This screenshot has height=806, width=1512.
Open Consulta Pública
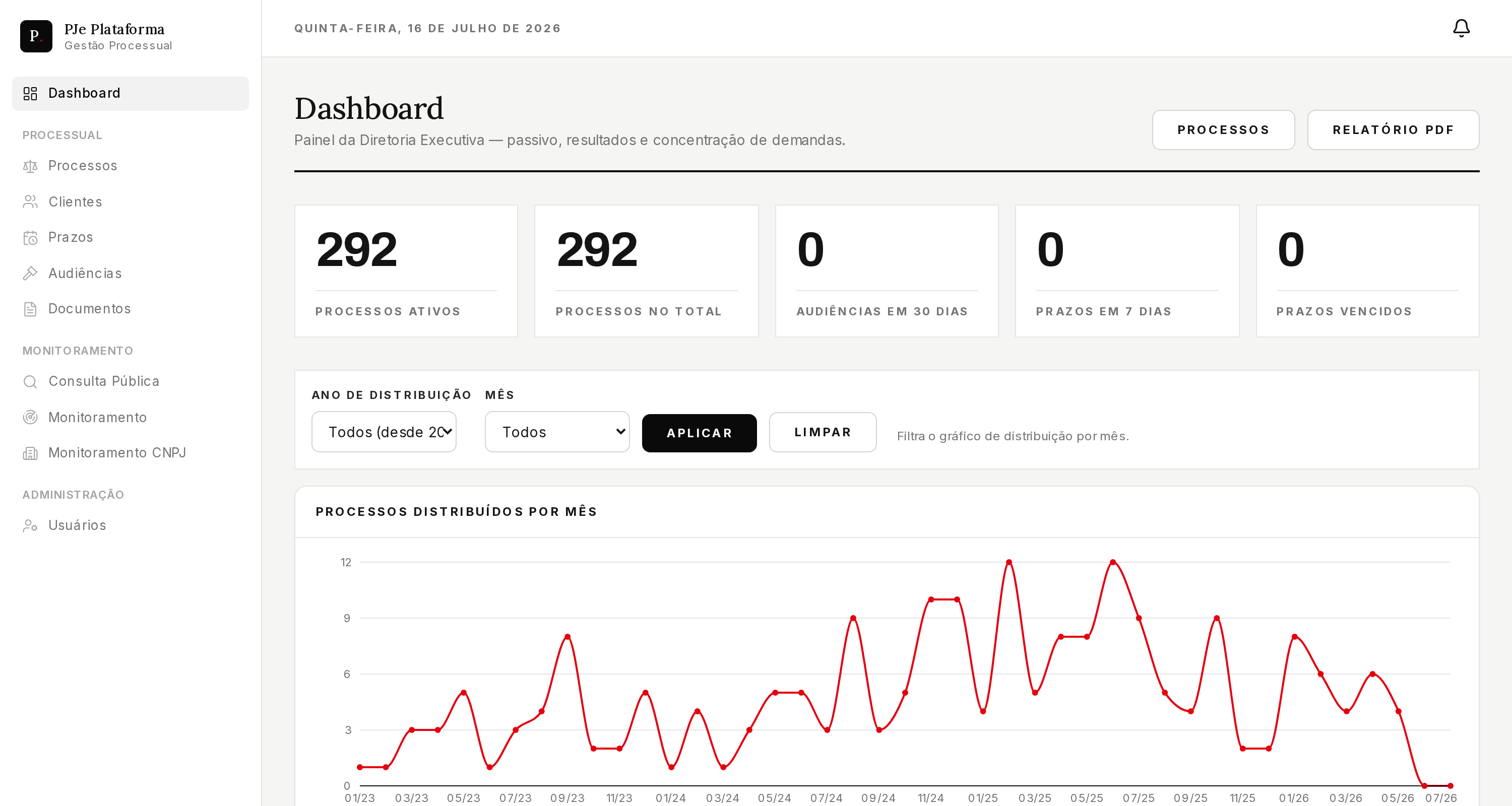click(131, 382)
